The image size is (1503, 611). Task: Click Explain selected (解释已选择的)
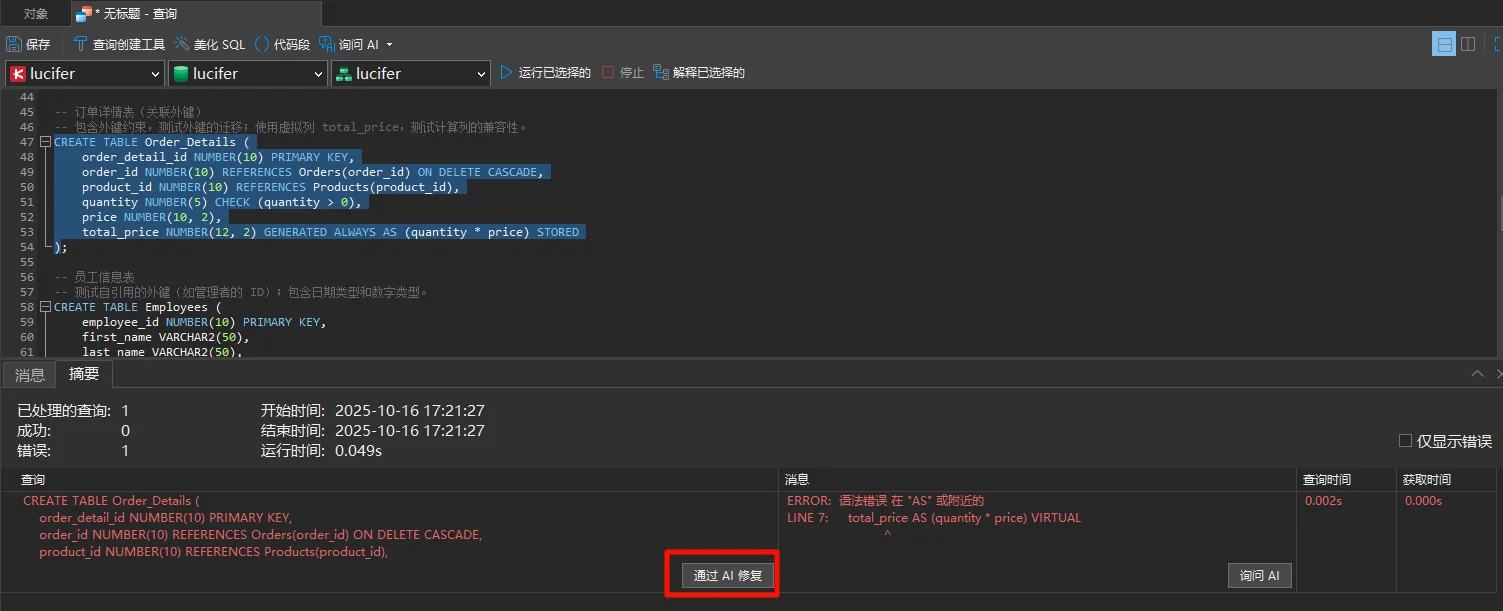coord(699,73)
